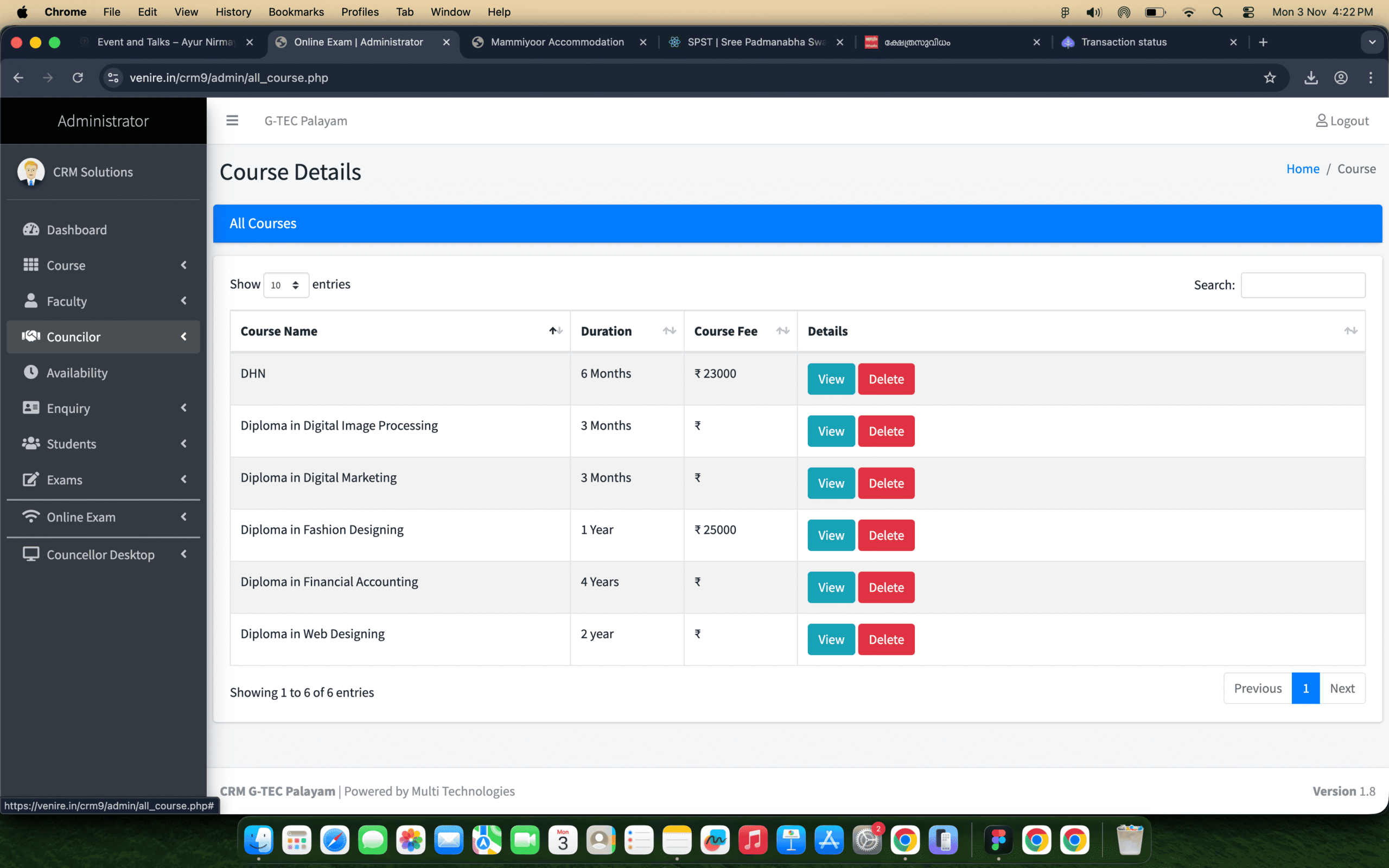Switch to Mammiyoor Accommodation browser tab

click(557, 42)
